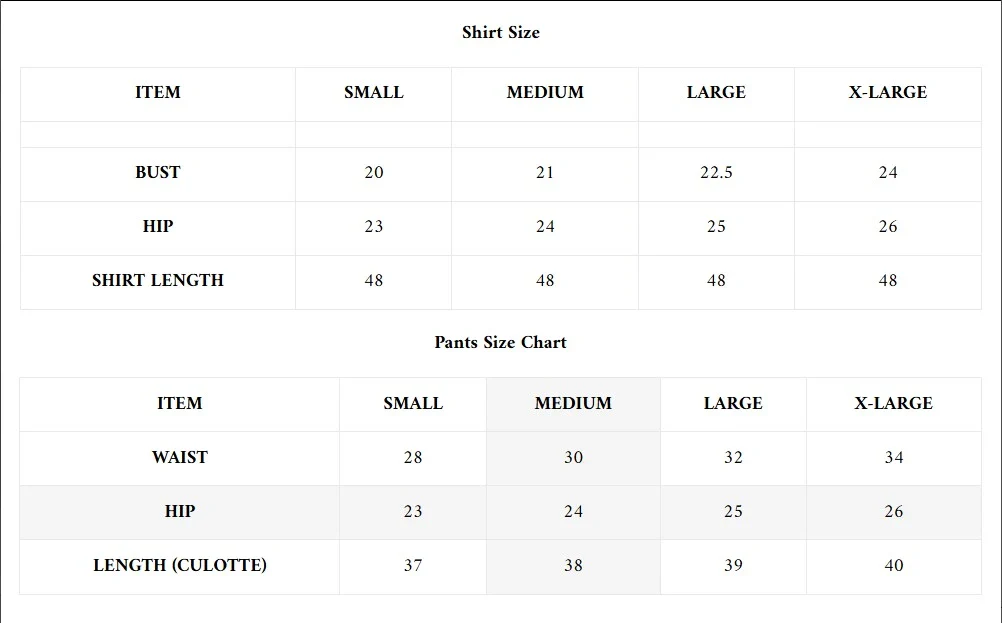Select the medium waist value 30
The image size is (1002, 623).
[573, 457]
